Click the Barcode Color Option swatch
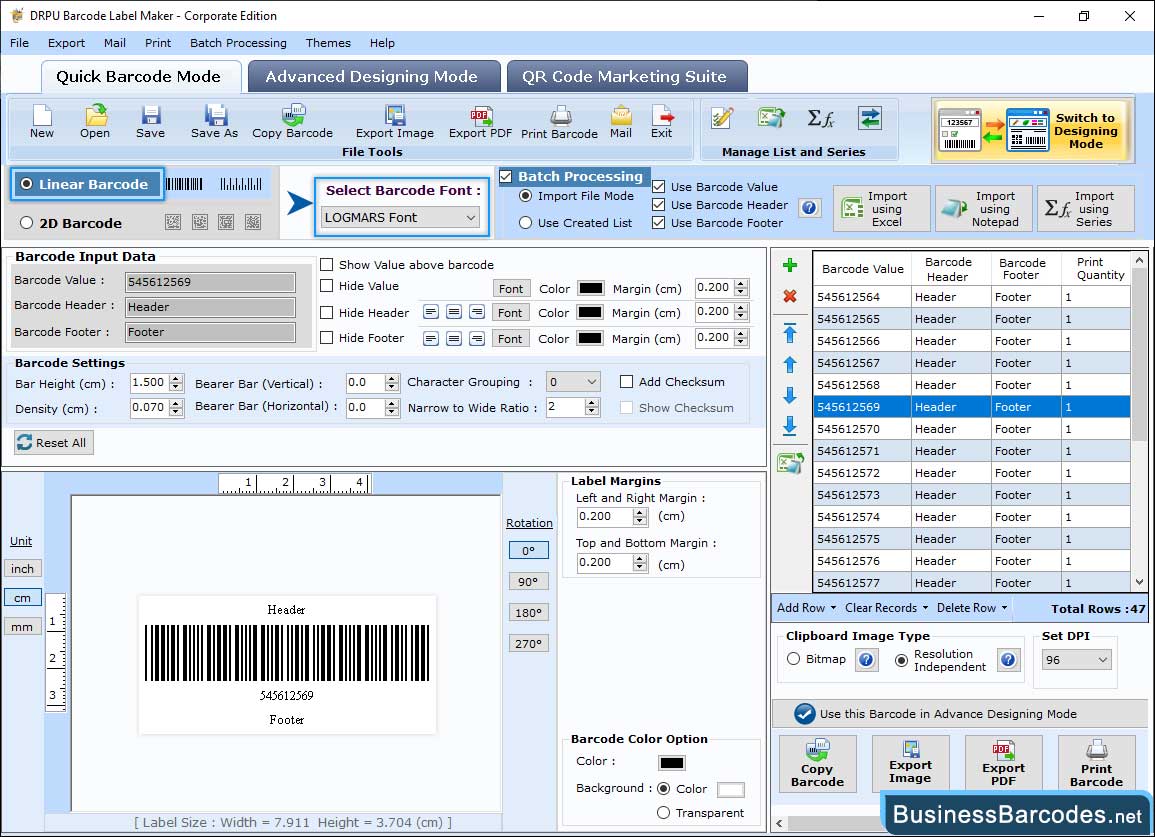1155x837 pixels. point(672,763)
